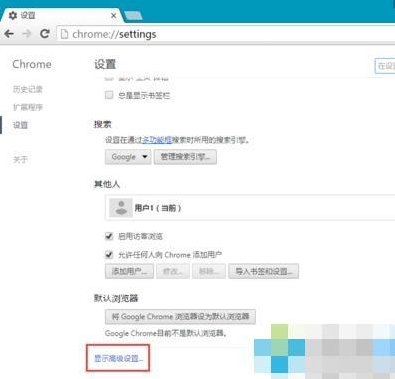395x379 pixels.
Task: Click the chrome://settings address bar
Action: coord(226,34)
